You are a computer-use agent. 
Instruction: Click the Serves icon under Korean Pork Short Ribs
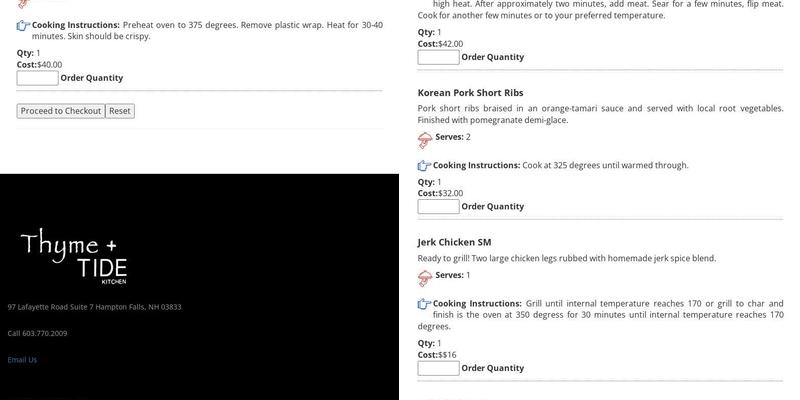pos(425,139)
